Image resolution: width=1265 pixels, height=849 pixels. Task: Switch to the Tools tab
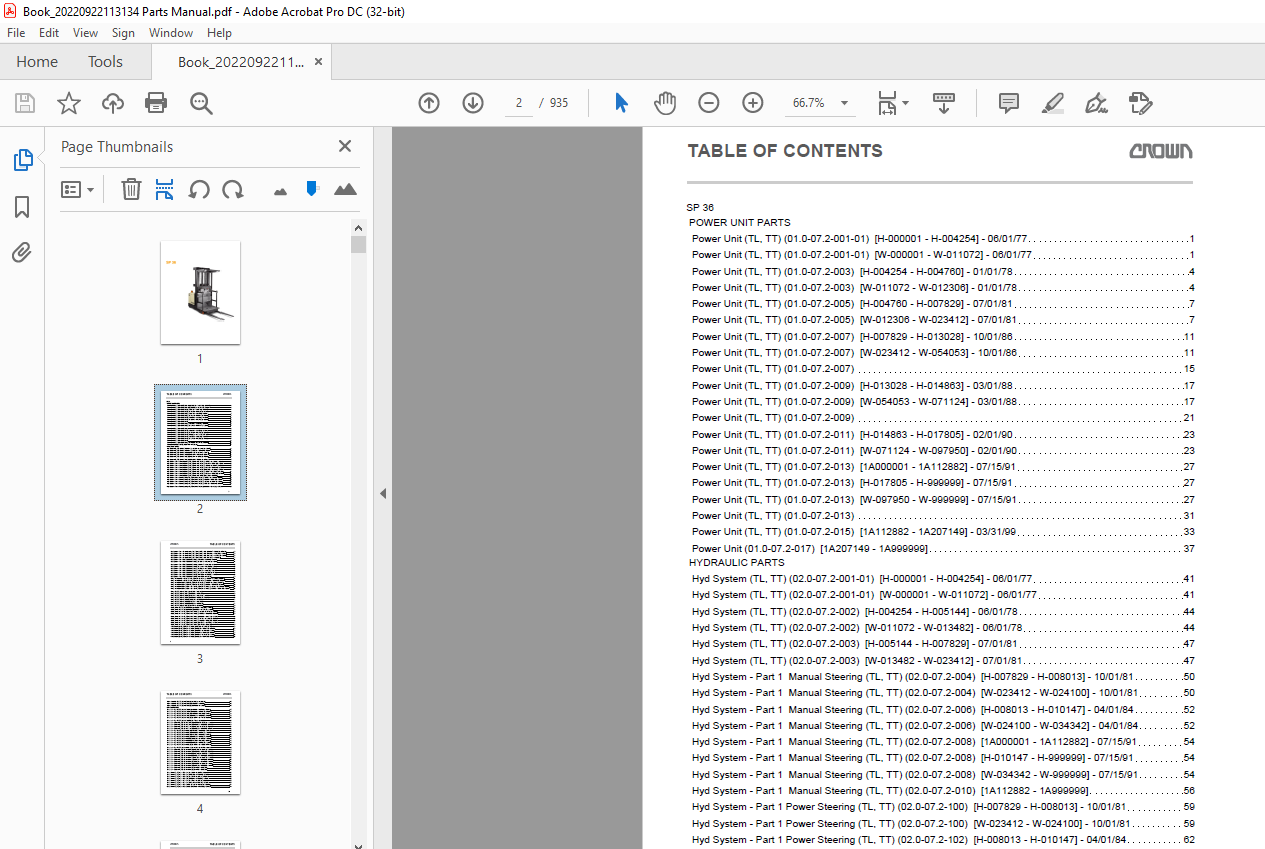coord(105,61)
